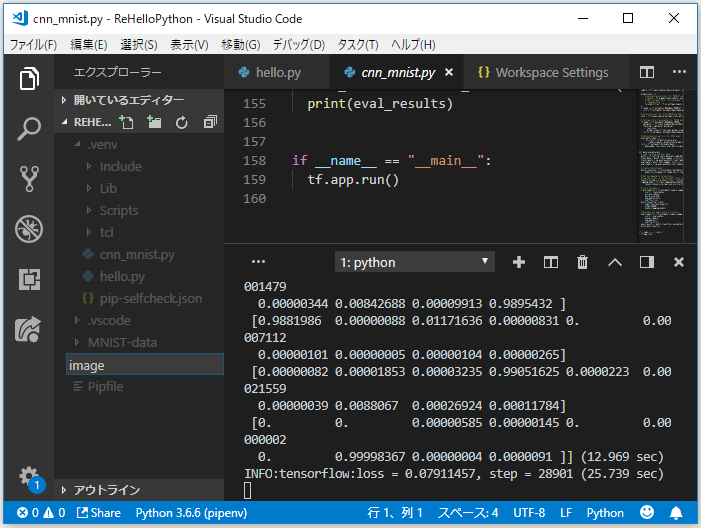The image size is (701, 528).
Task: Collapse all folders in explorer
Action: click(x=210, y=122)
